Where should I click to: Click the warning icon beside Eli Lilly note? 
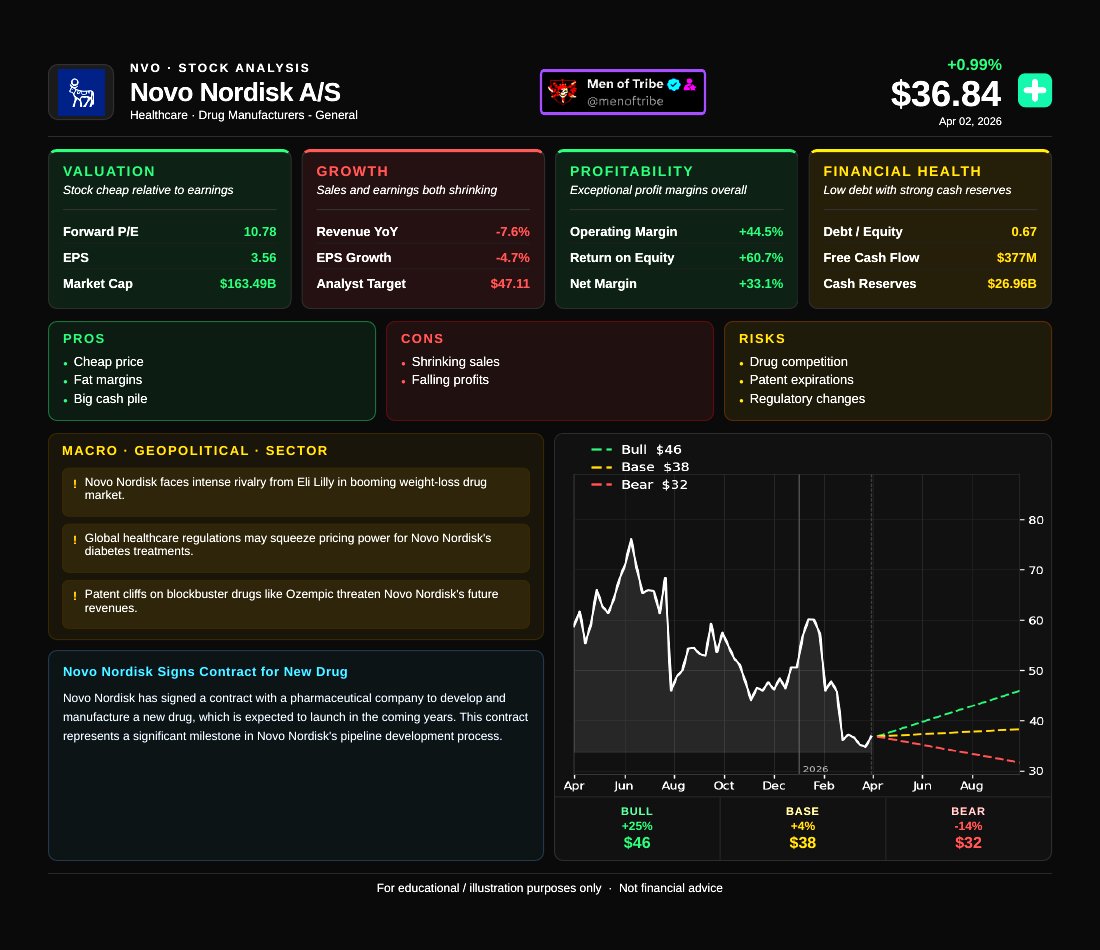pos(75,484)
